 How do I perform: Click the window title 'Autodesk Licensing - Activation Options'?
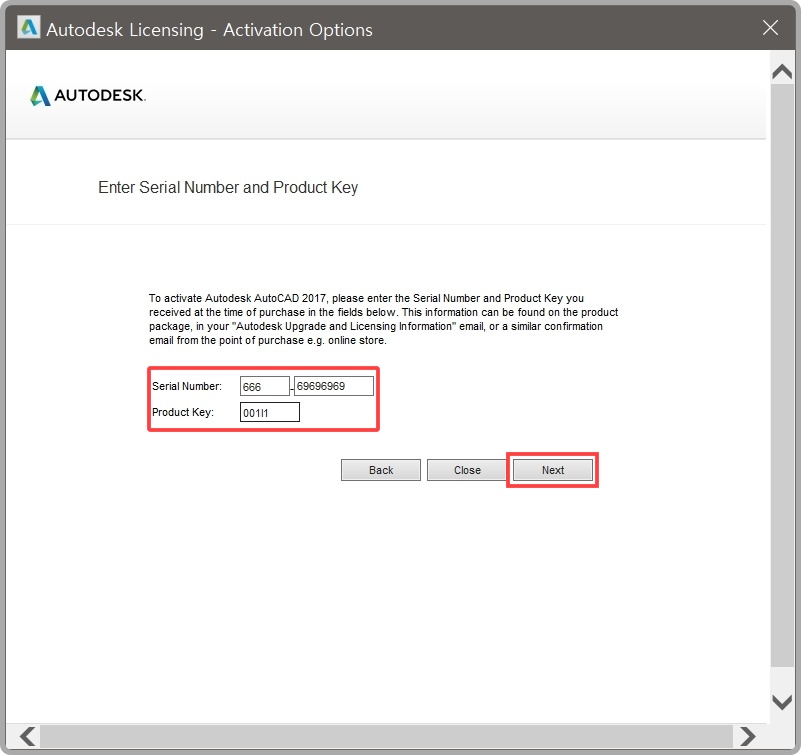coord(209,30)
